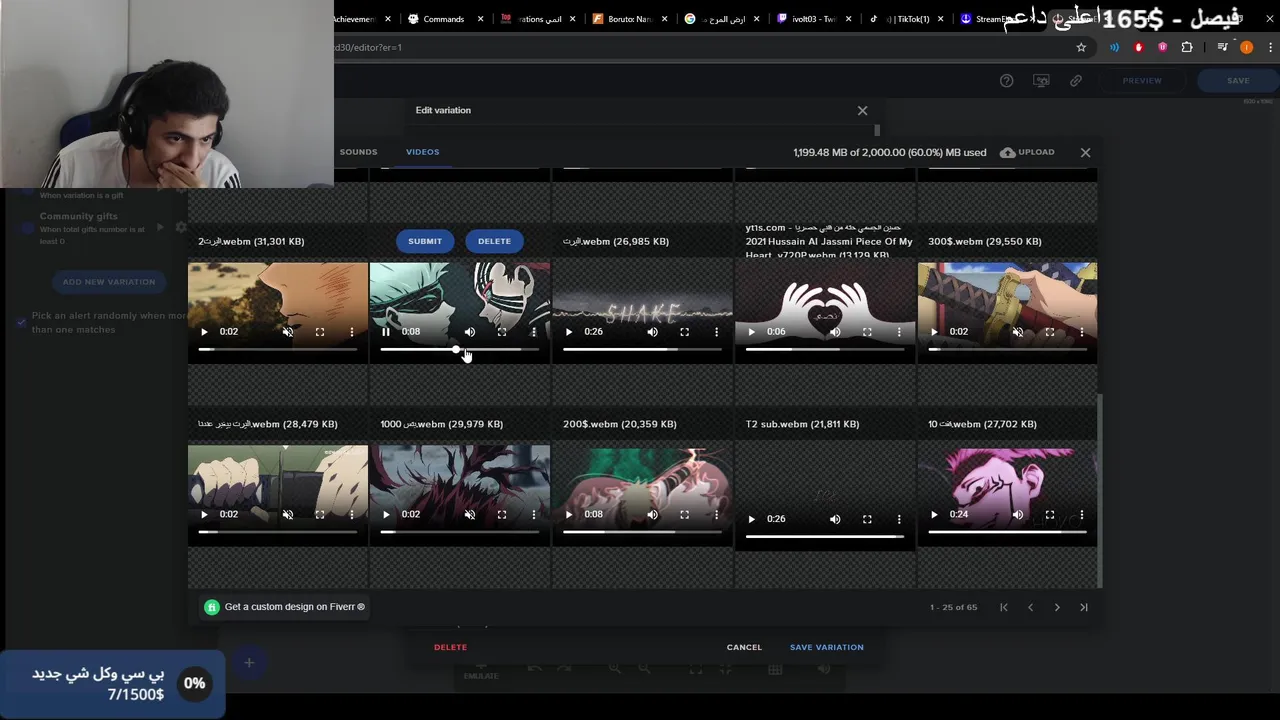Screen dimensions: 1280x720
Task: Submit the selected video
Action: [425, 241]
